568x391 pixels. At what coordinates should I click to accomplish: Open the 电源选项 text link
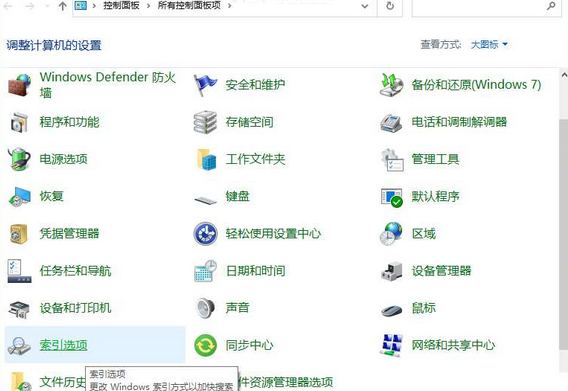(x=64, y=159)
